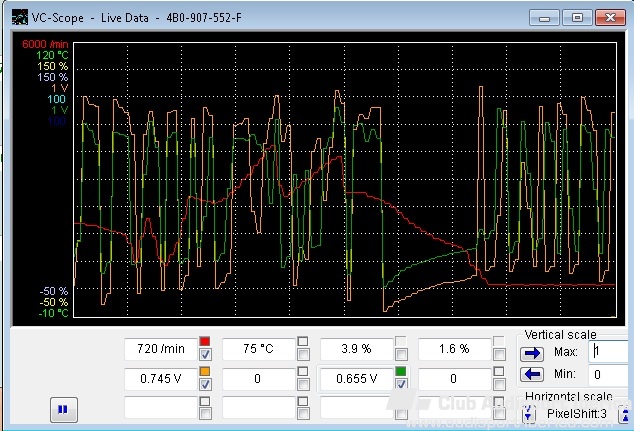Viewport: 634px width, 431px height.
Task: Click empty color box beside 3.9 %
Action: (x=401, y=341)
